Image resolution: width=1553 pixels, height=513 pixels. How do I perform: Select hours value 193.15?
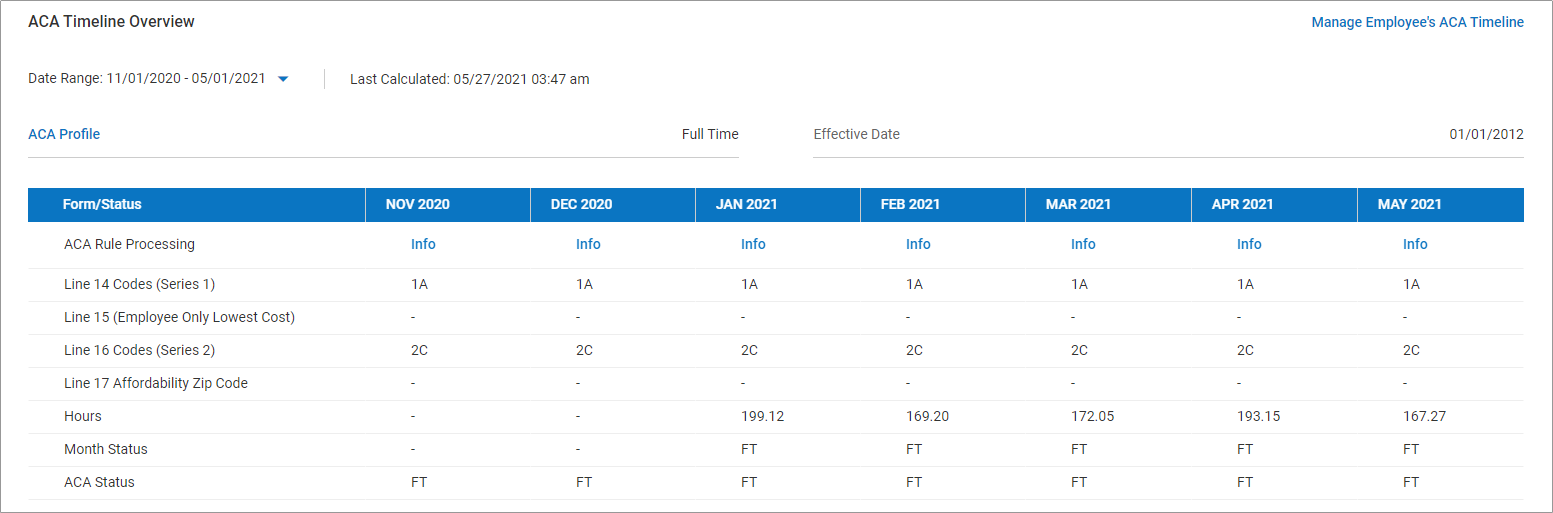pos(1258,416)
